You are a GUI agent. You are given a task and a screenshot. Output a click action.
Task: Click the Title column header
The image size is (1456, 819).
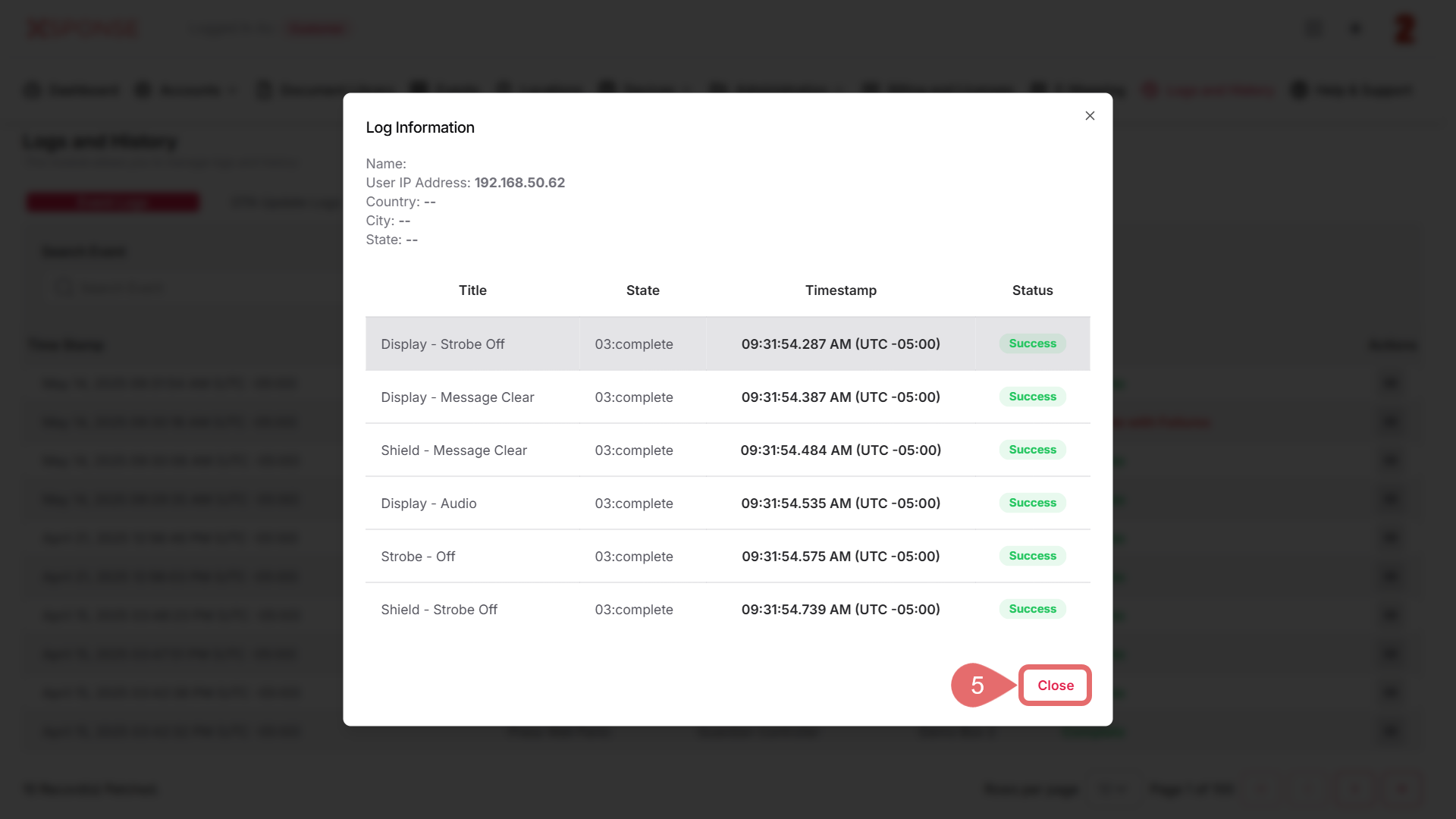(x=472, y=290)
